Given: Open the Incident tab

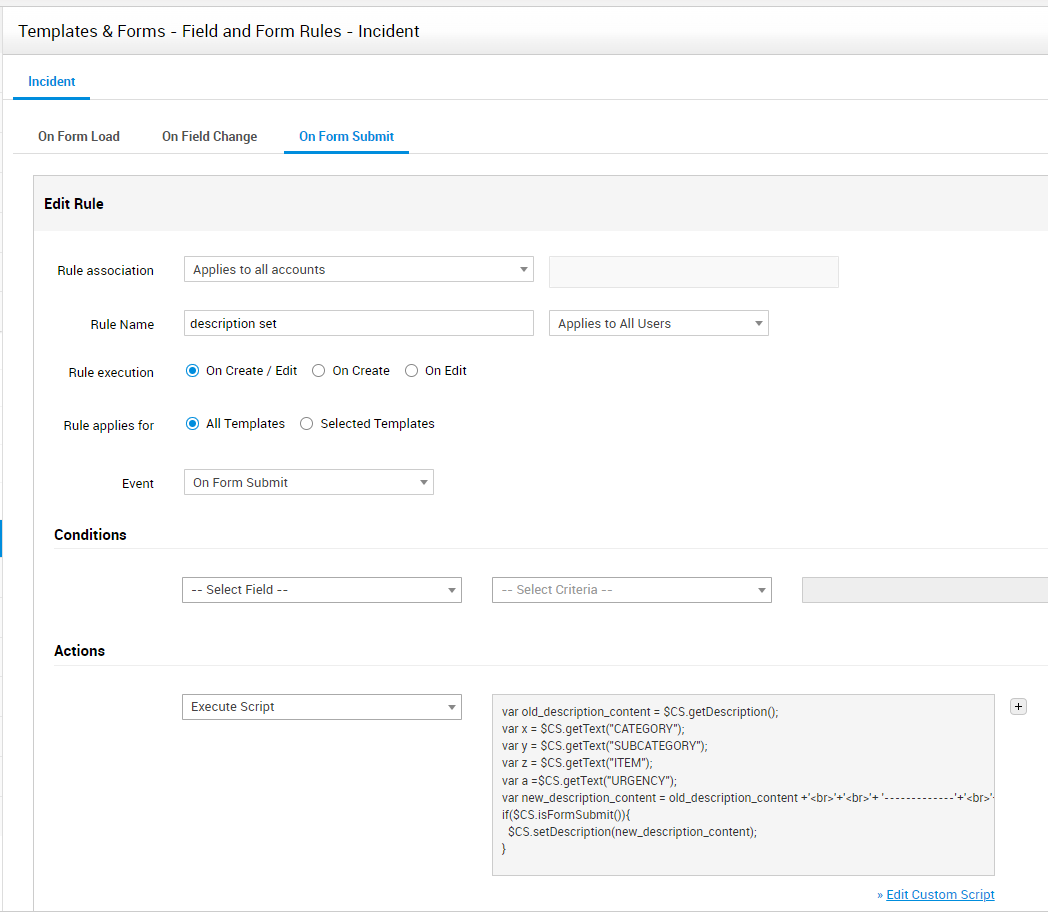Looking at the screenshot, I should (x=51, y=81).
